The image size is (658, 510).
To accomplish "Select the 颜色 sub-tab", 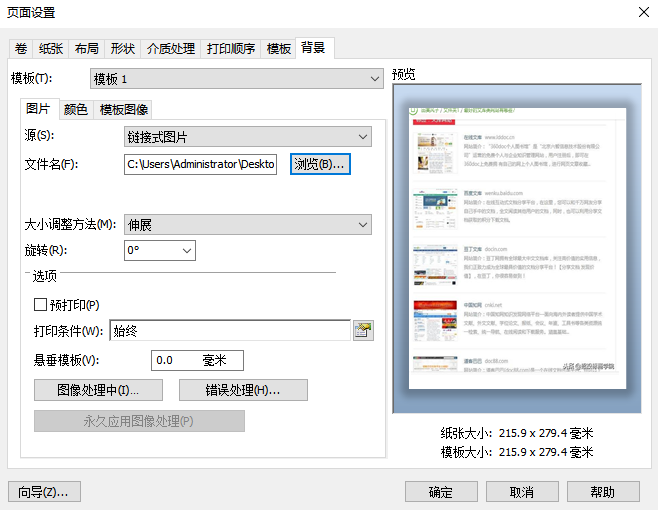I will [x=76, y=109].
